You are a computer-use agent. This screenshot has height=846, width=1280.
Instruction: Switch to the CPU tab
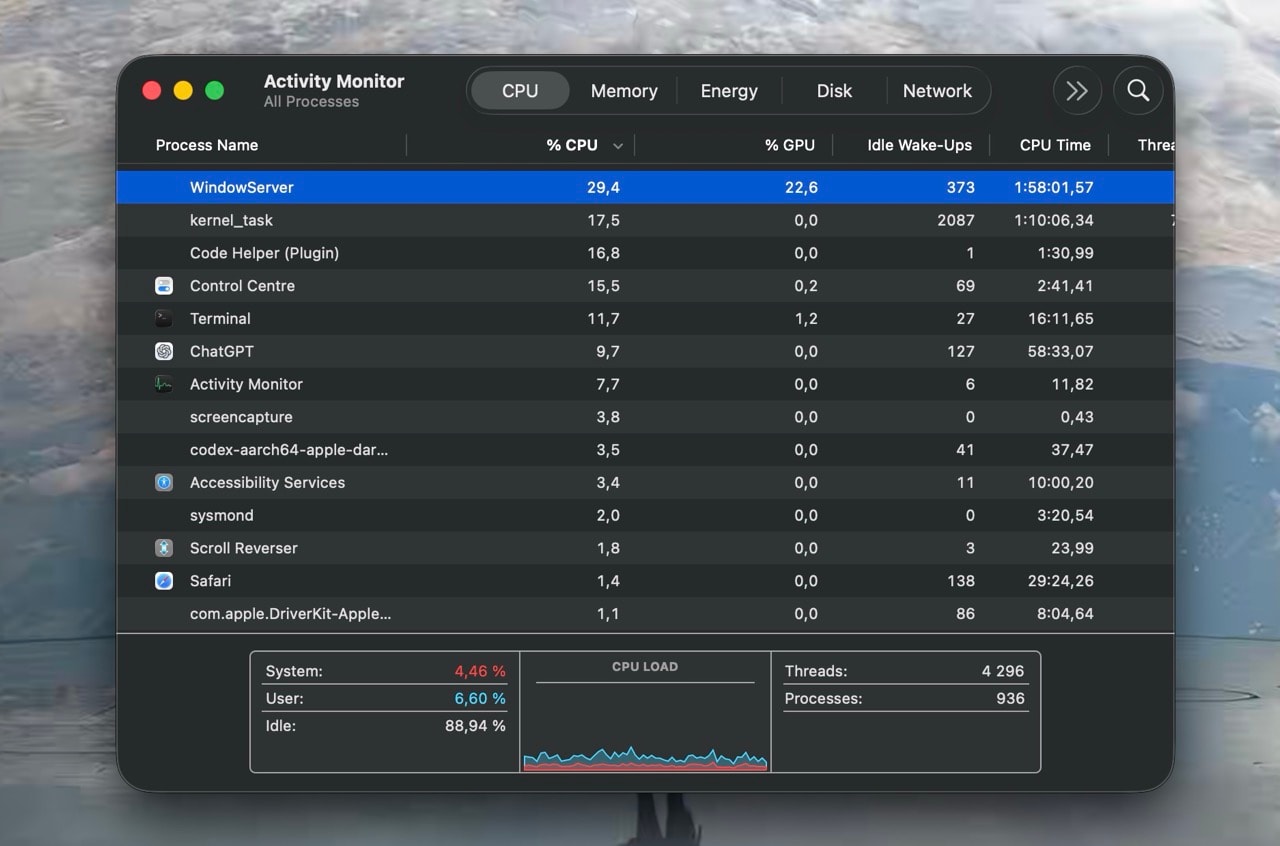pos(520,91)
